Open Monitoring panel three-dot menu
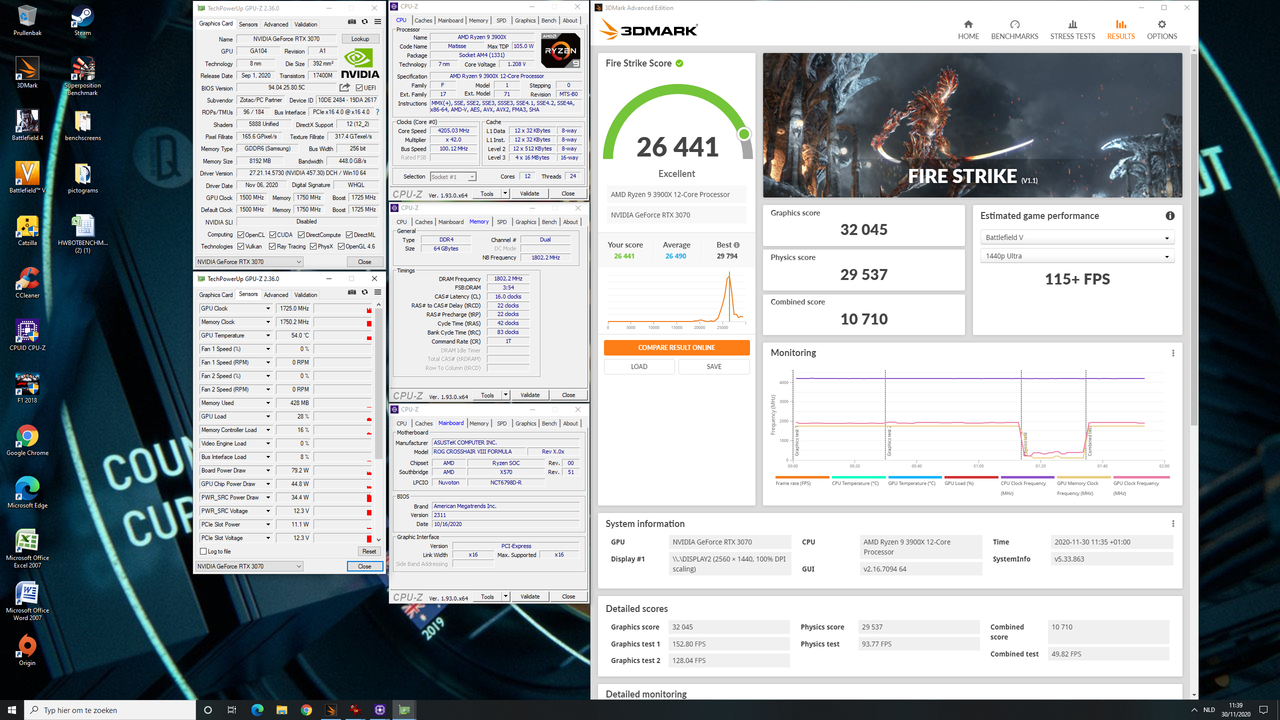 (x=1173, y=353)
